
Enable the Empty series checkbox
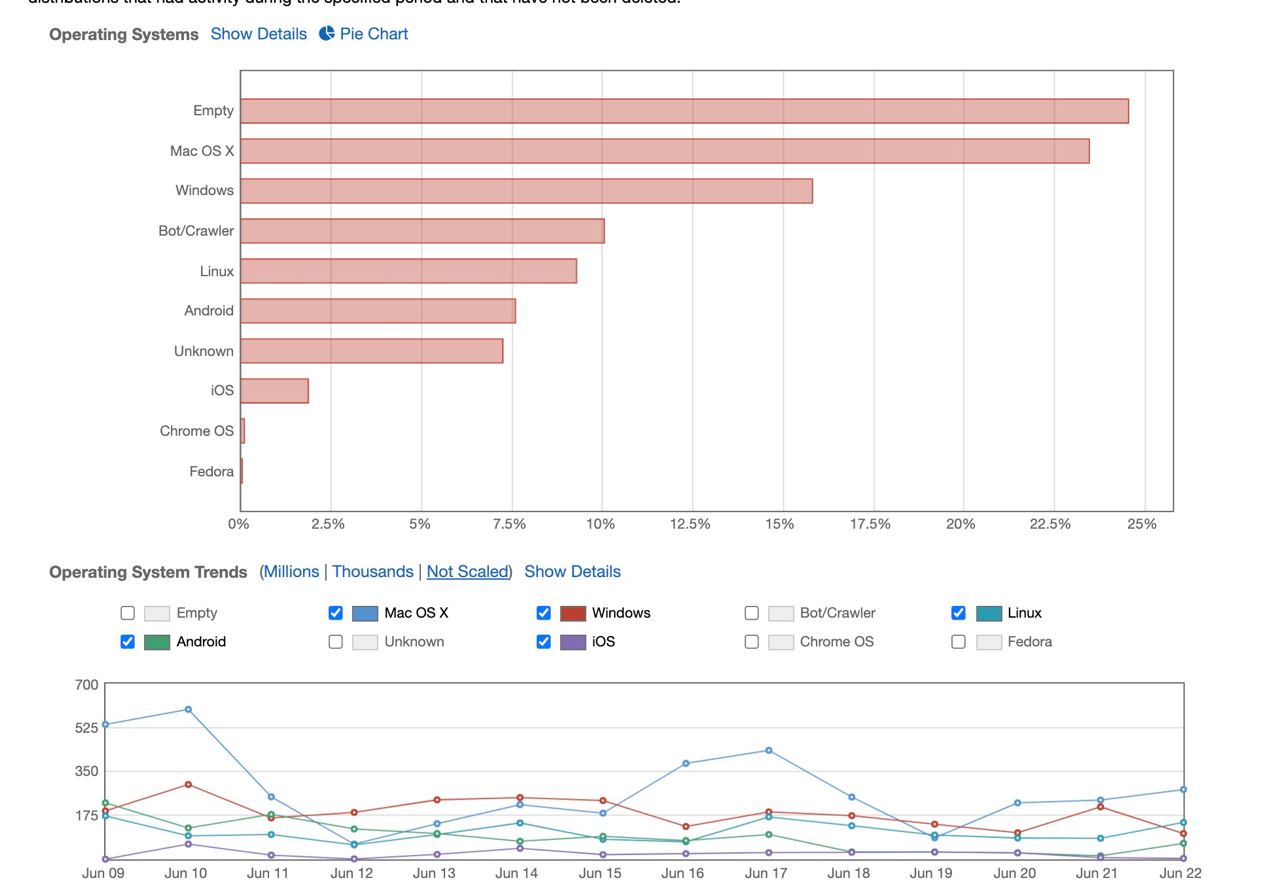(x=127, y=613)
